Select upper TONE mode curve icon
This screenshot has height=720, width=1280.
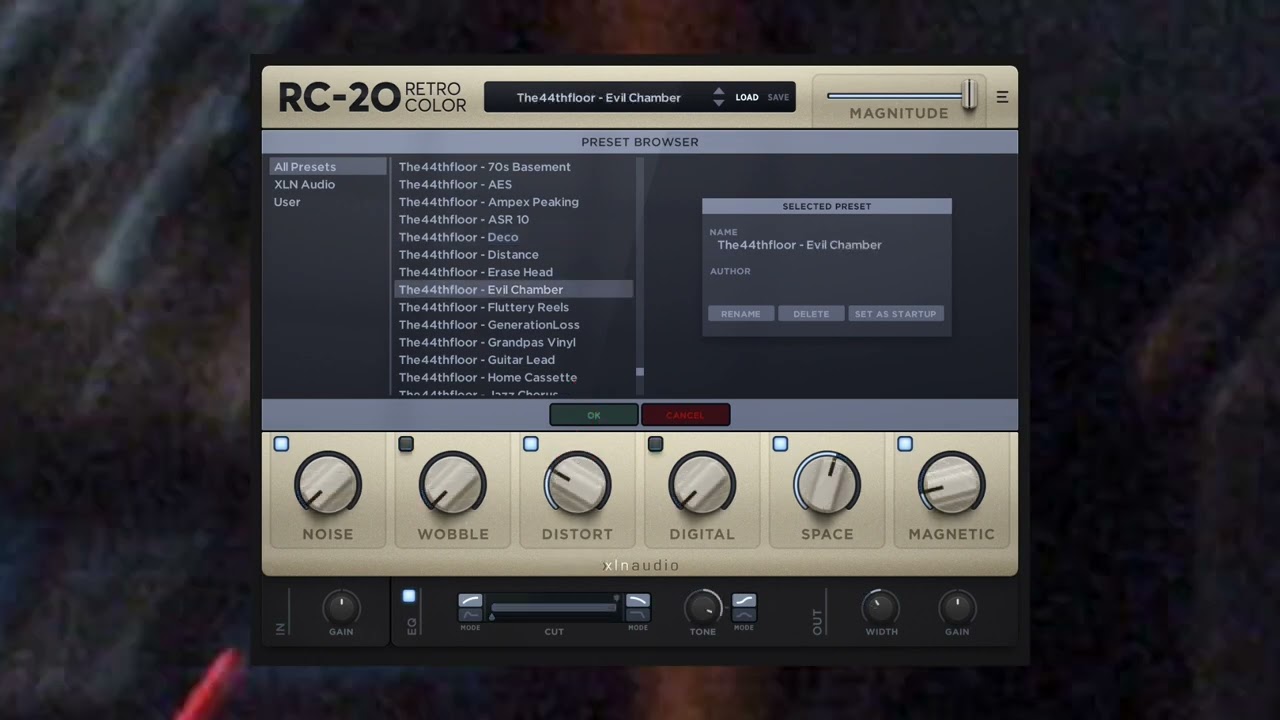(744, 601)
